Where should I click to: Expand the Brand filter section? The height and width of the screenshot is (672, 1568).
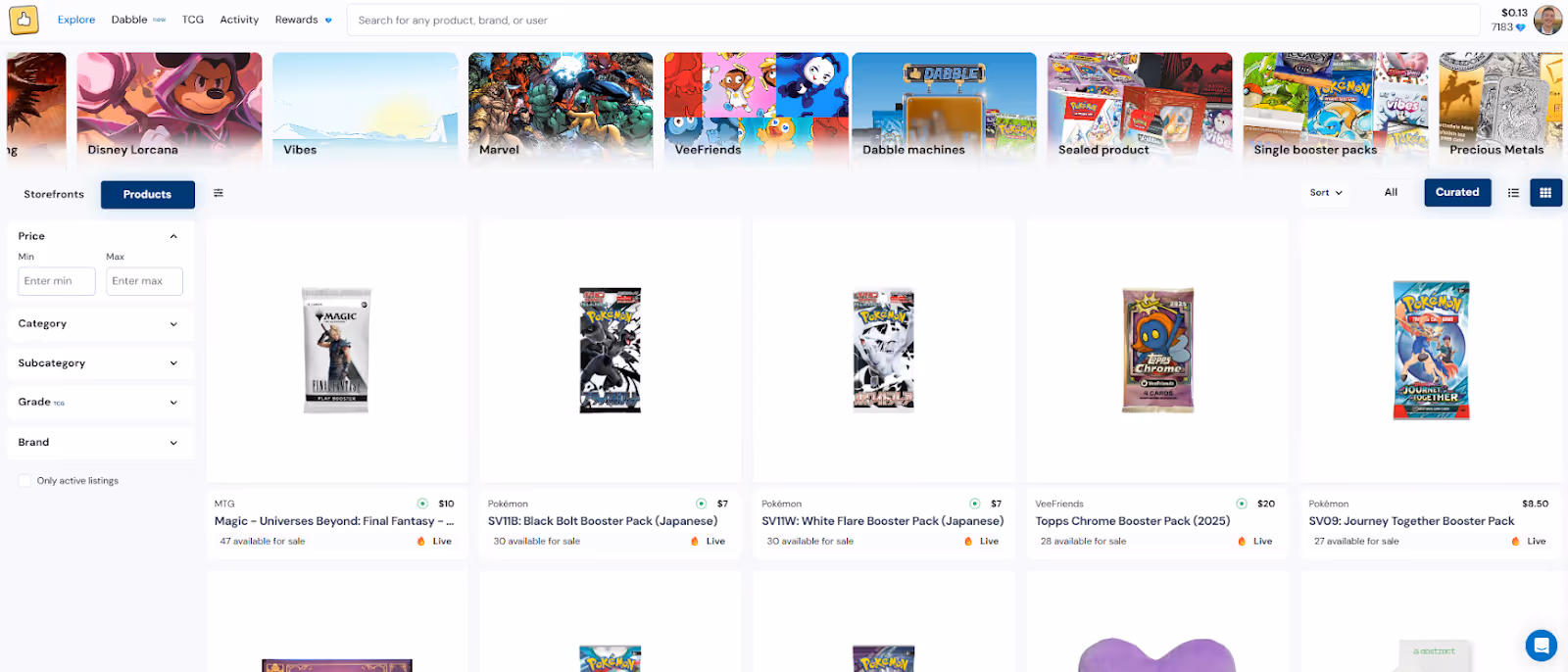pos(98,442)
